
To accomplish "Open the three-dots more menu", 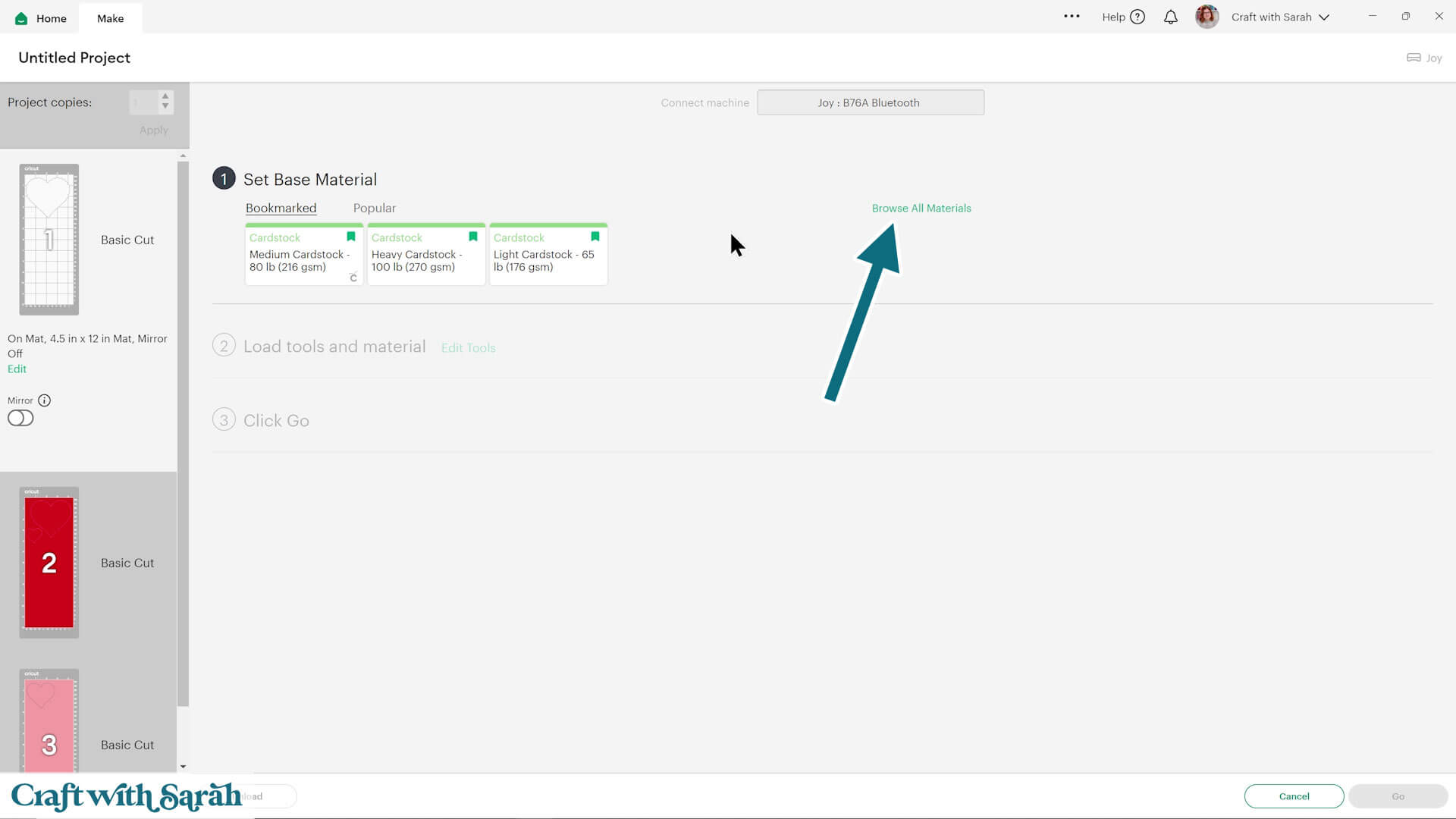I will [x=1071, y=17].
